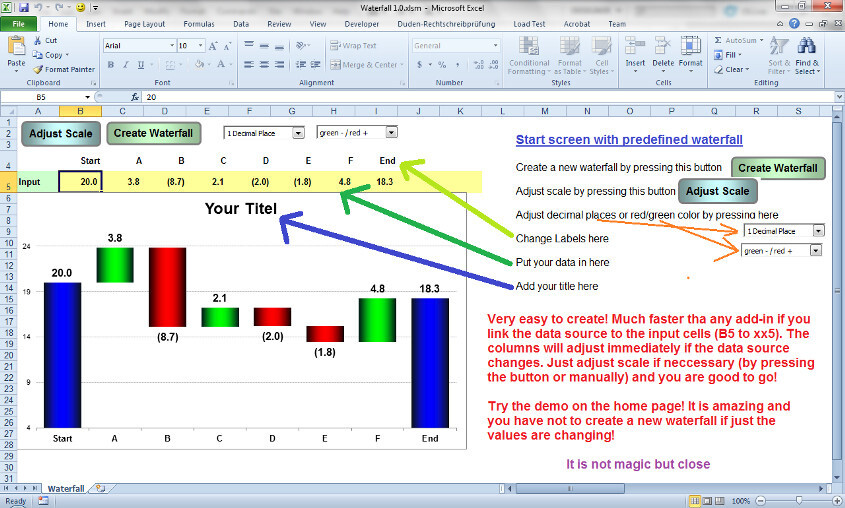Switch to the Page Layout tab
This screenshot has height=508, width=845.
(144, 24)
